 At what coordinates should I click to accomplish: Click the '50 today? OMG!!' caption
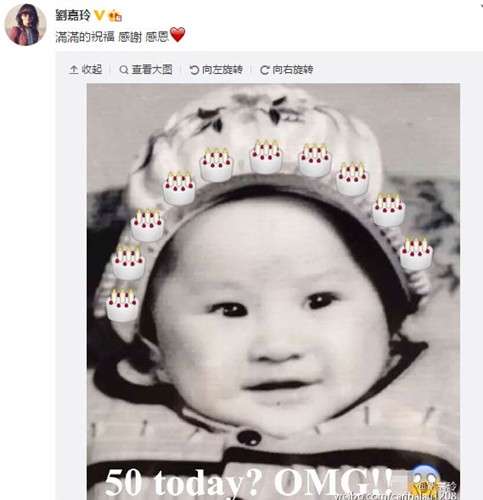248,482
